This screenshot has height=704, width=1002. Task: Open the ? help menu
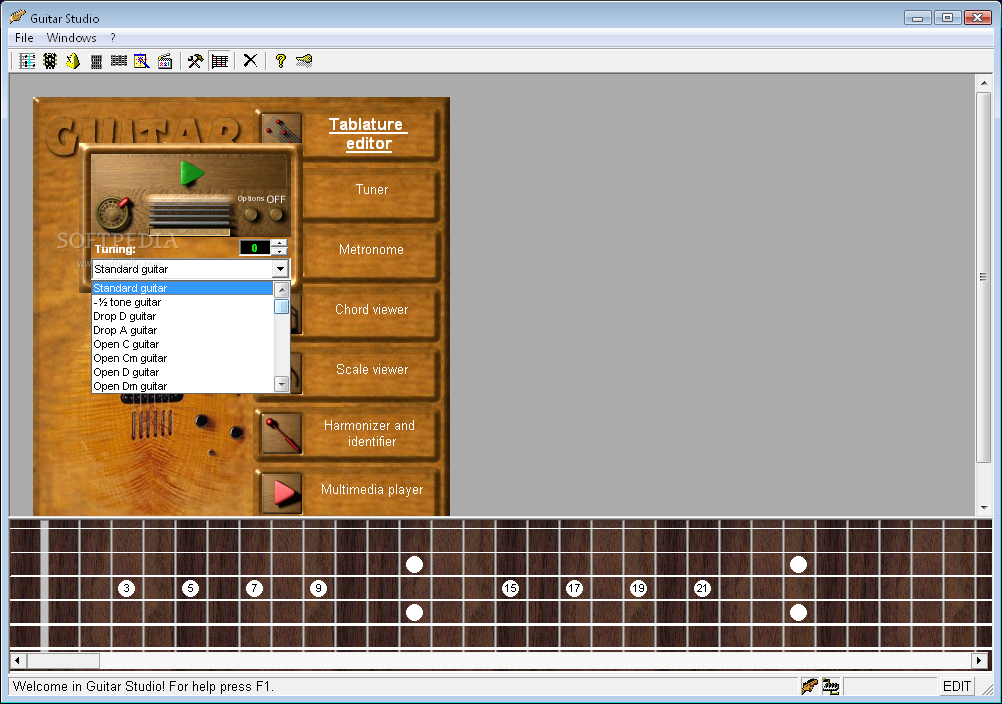[113, 38]
